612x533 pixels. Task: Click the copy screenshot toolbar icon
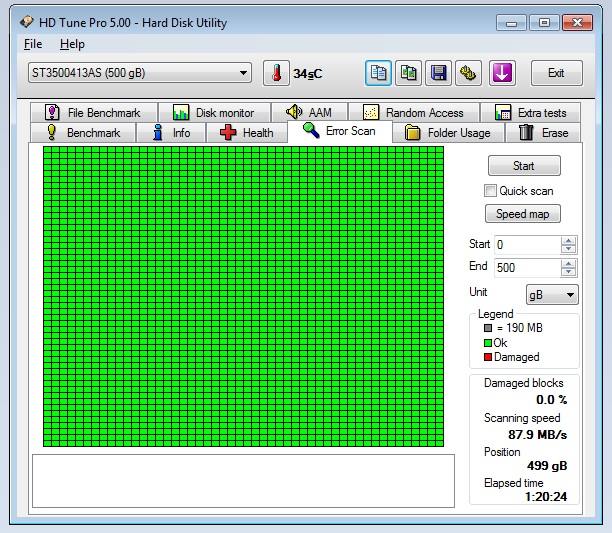[408, 73]
